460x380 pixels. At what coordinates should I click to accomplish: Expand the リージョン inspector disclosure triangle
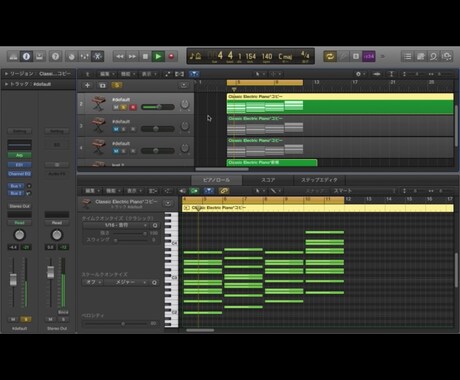[6, 74]
